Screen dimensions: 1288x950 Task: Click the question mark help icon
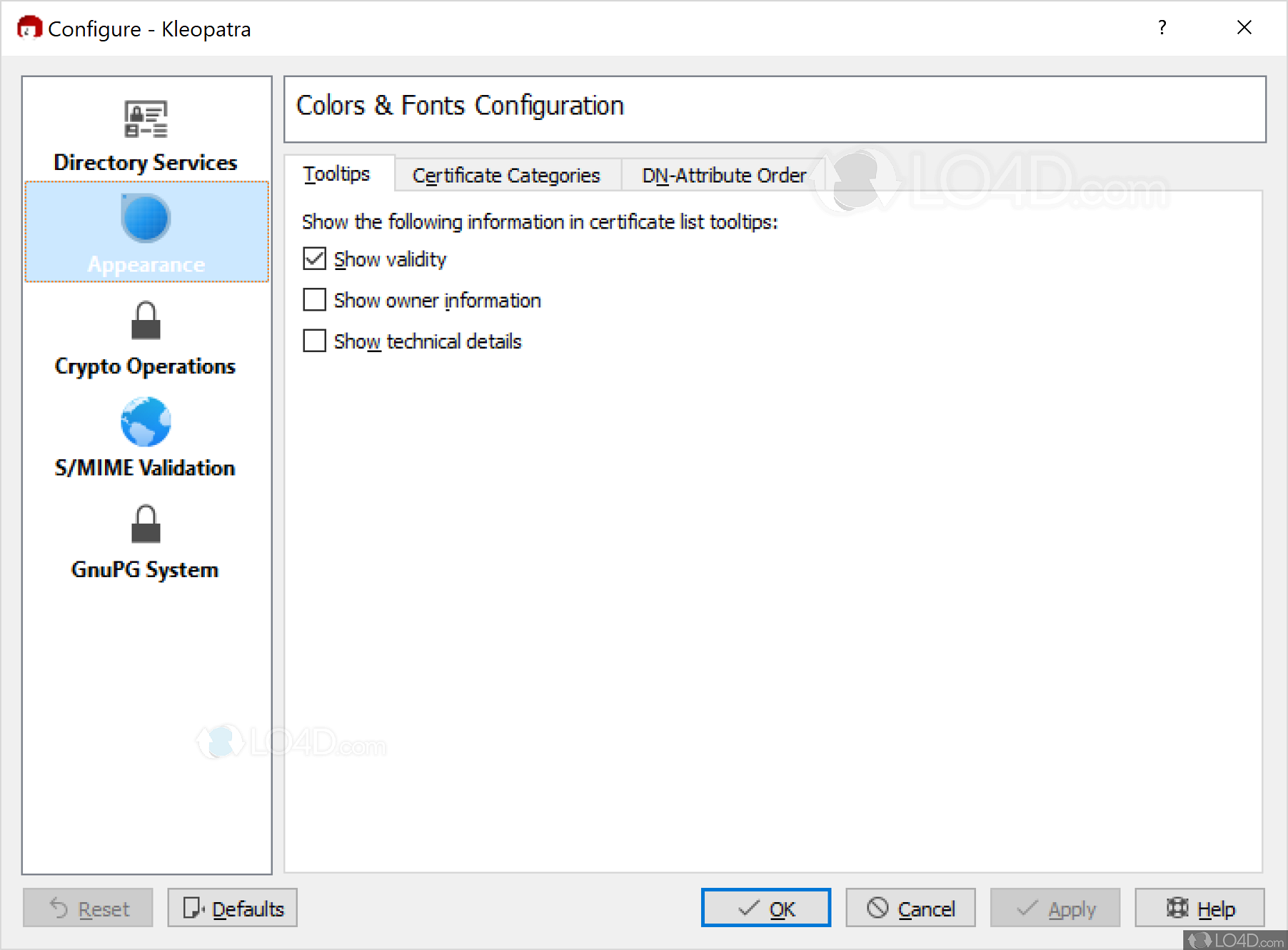[x=1162, y=28]
